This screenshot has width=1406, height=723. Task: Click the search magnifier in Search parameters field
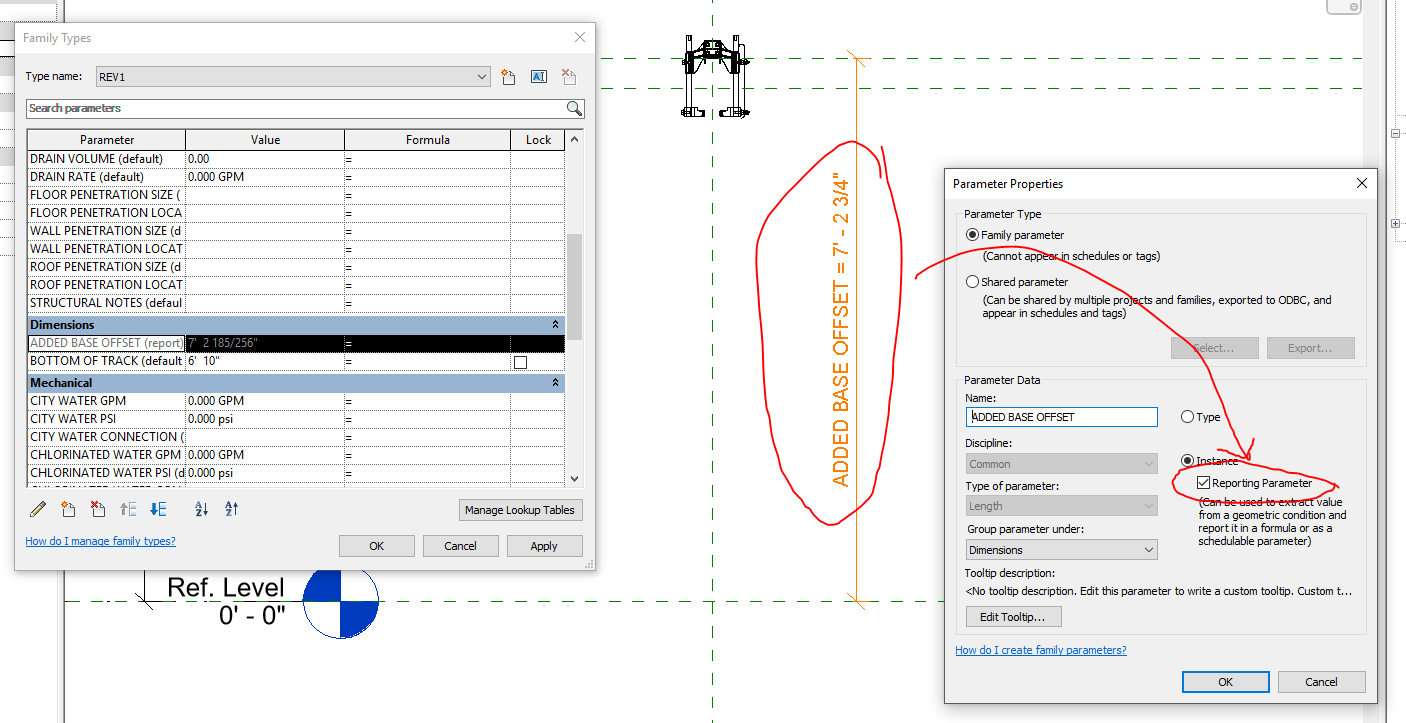click(572, 108)
